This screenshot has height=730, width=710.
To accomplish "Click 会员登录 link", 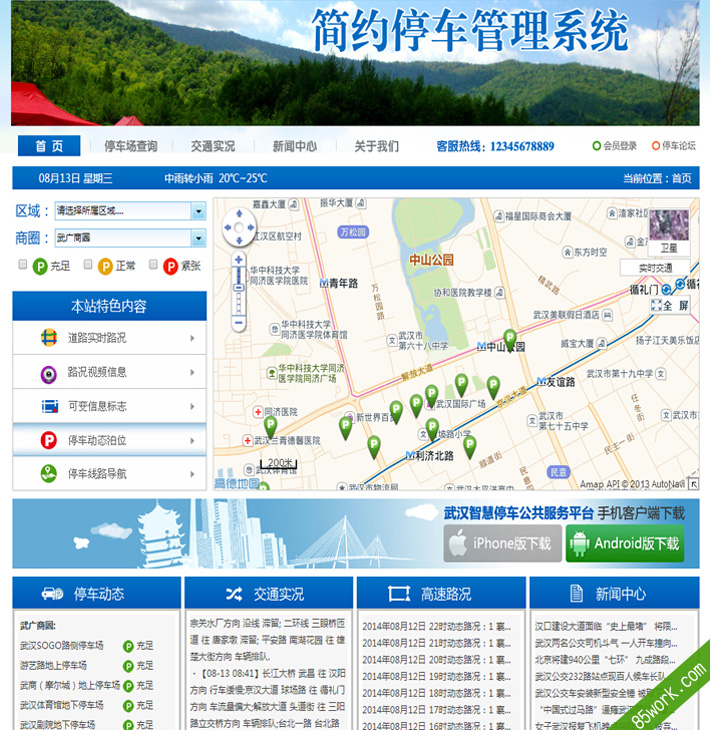I will pos(615,146).
